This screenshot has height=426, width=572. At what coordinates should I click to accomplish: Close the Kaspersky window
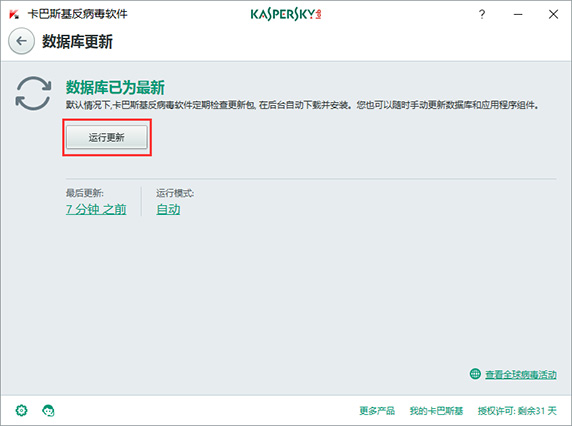[x=553, y=14]
